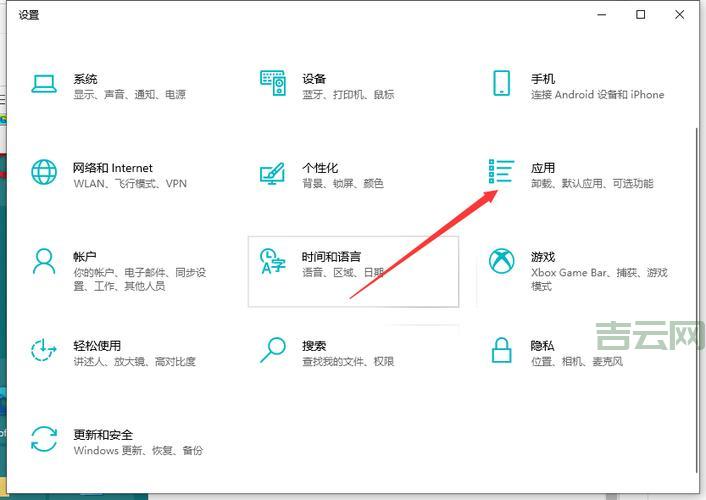Click the 轻松使用 heading text
Screen dimensions: 706x500
point(97,345)
